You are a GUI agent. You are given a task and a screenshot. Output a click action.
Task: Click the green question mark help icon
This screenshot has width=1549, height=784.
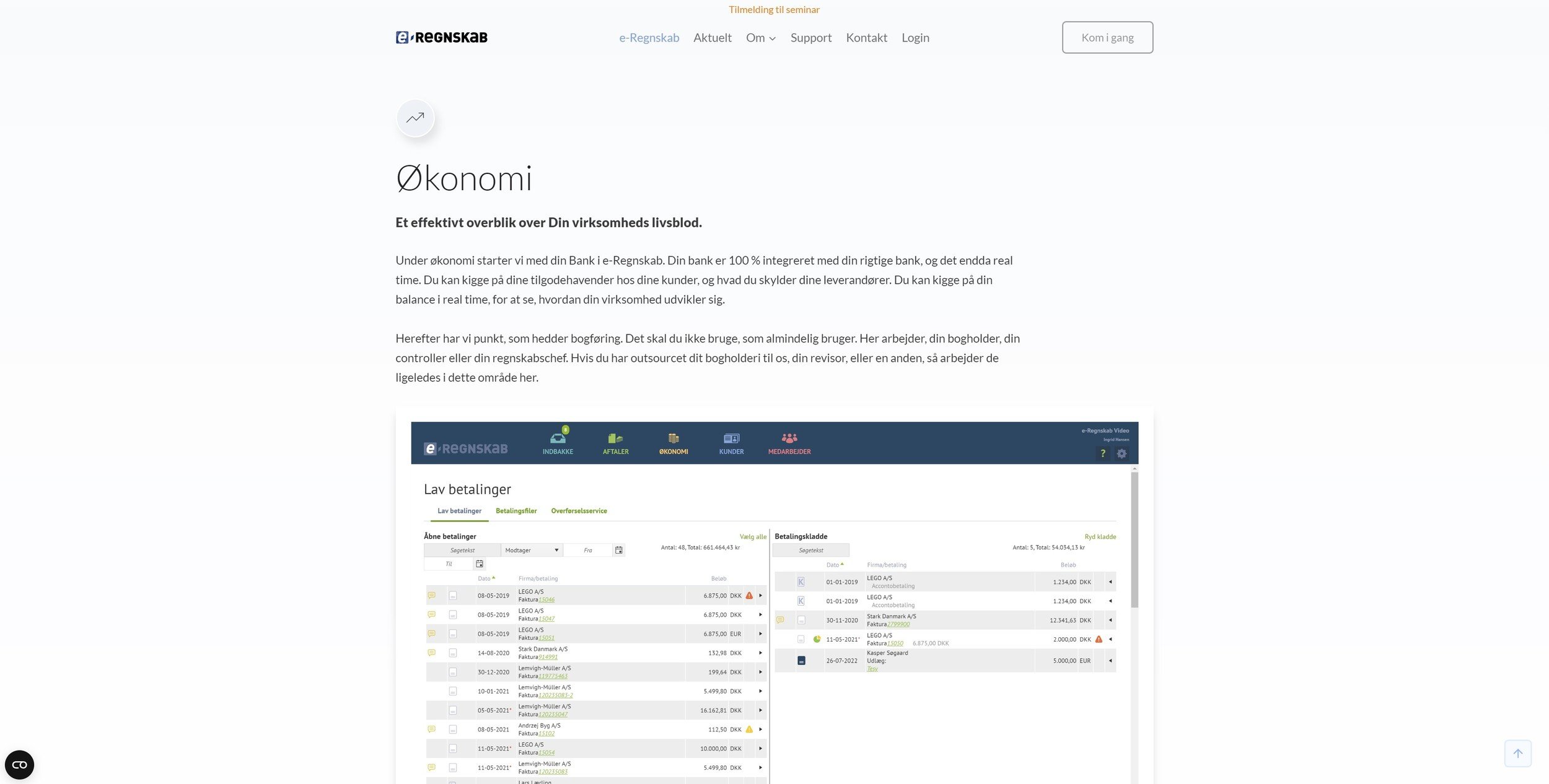pyautogui.click(x=1102, y=454)
